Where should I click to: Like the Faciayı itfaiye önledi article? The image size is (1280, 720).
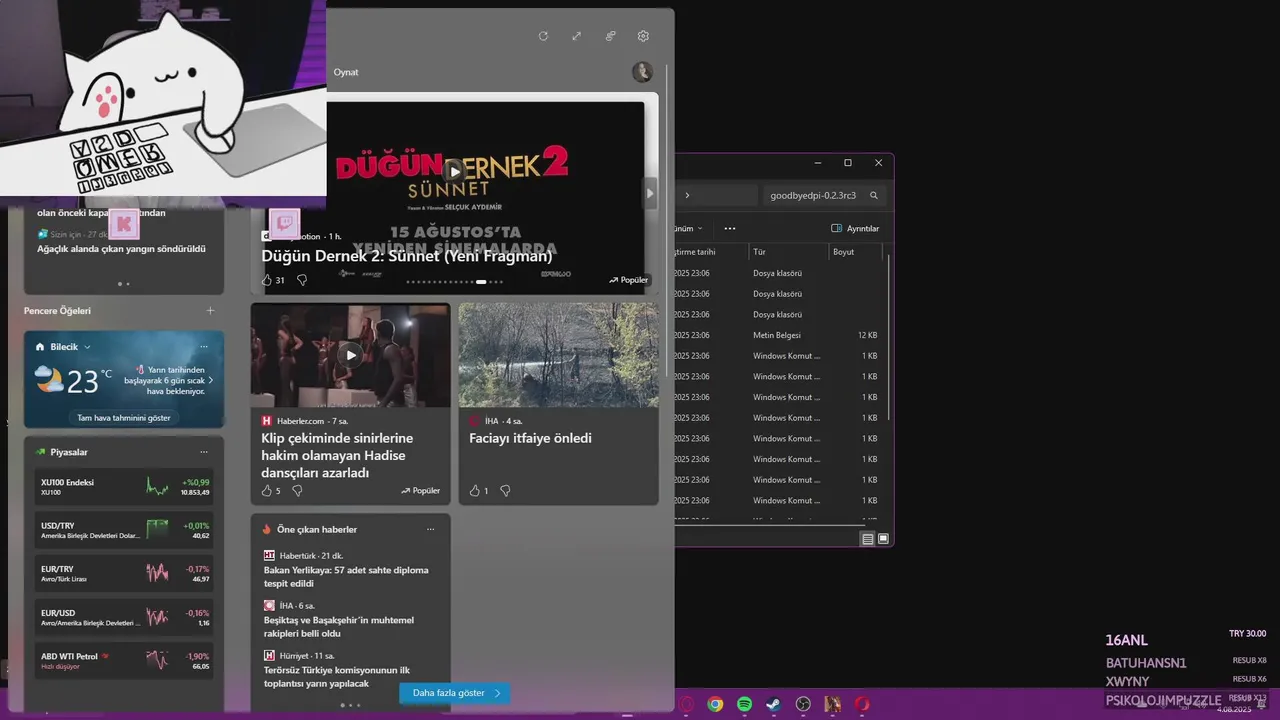tap(474, 491)
